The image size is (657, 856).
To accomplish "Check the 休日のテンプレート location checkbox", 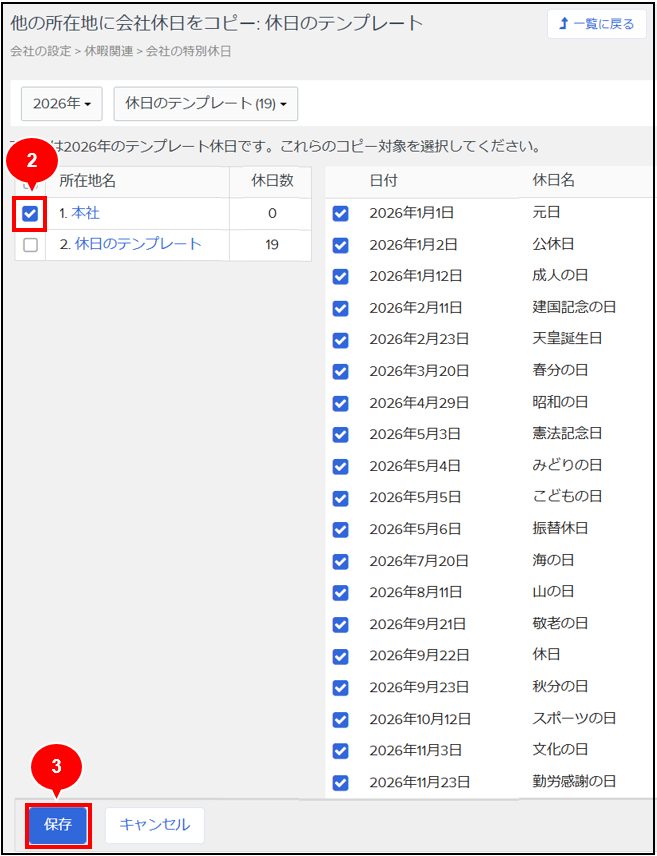I will (30, 245).
